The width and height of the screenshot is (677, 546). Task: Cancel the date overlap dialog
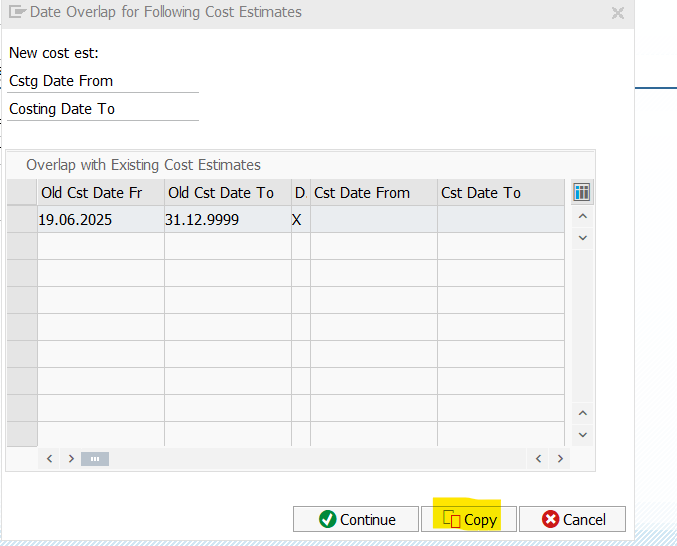click(573, 519)
